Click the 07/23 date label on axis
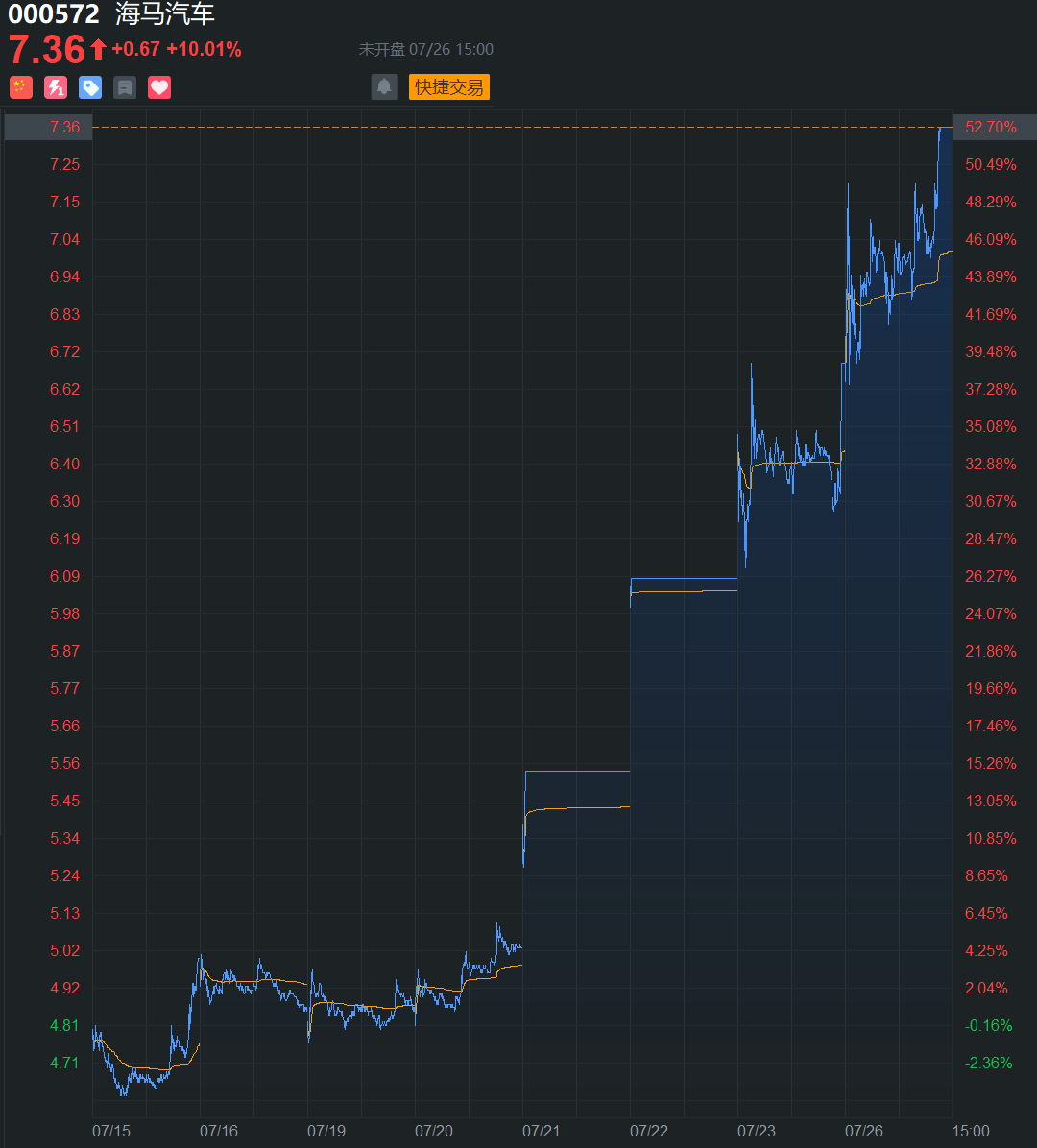The height and width of the screenshot is (1148, 1037). 757,1131
